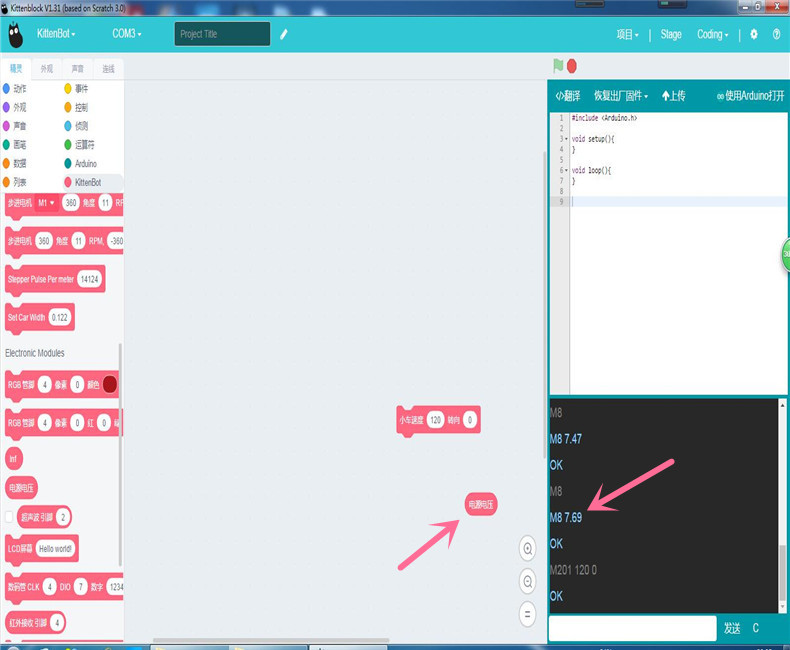Viewport: 790px width, 650px height.
Task: Reset workspace zoom with equals icon
Action: (528, 614)
